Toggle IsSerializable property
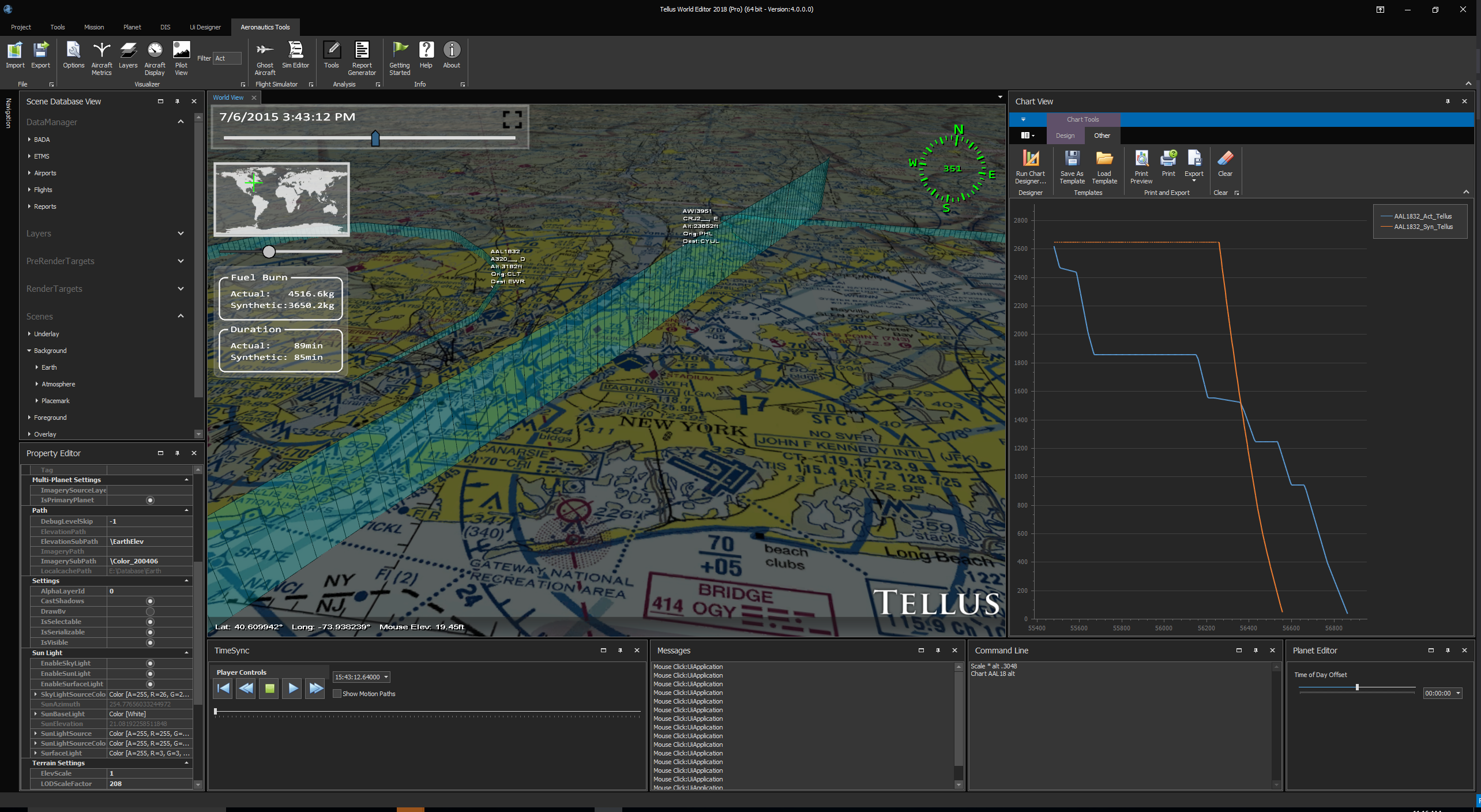This screenshot has height=812, width=1481. click(x=150, y=632)
